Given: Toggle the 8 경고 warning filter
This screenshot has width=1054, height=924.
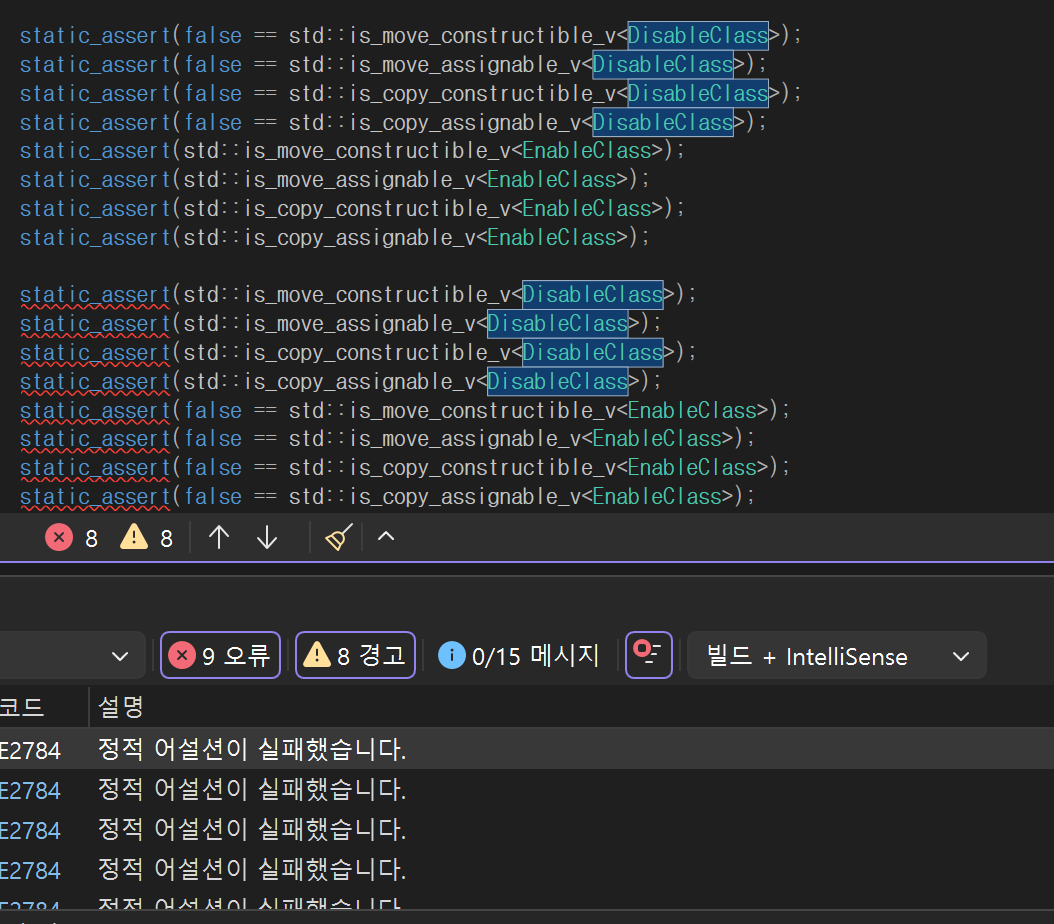Looking at the screenshot, I should pos(355,655).
